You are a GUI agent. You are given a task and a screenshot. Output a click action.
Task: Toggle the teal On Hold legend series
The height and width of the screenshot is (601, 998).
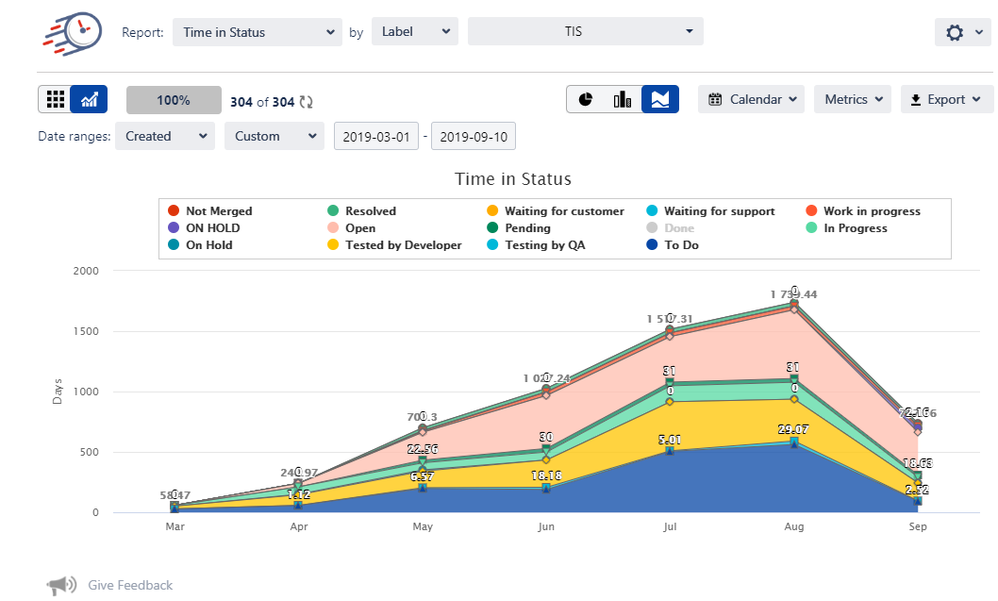pyautogui.click(x=200, y=245)
